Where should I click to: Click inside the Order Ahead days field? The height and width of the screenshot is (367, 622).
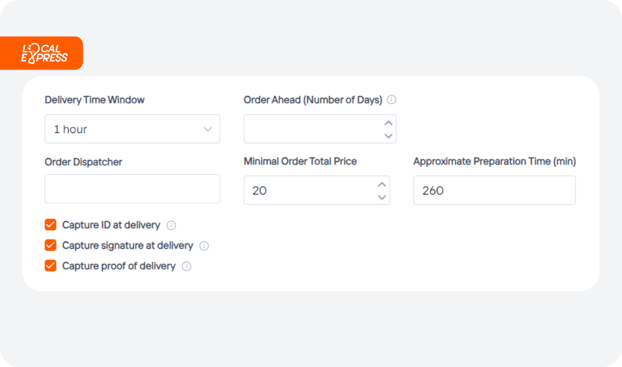tap(313, 129)
